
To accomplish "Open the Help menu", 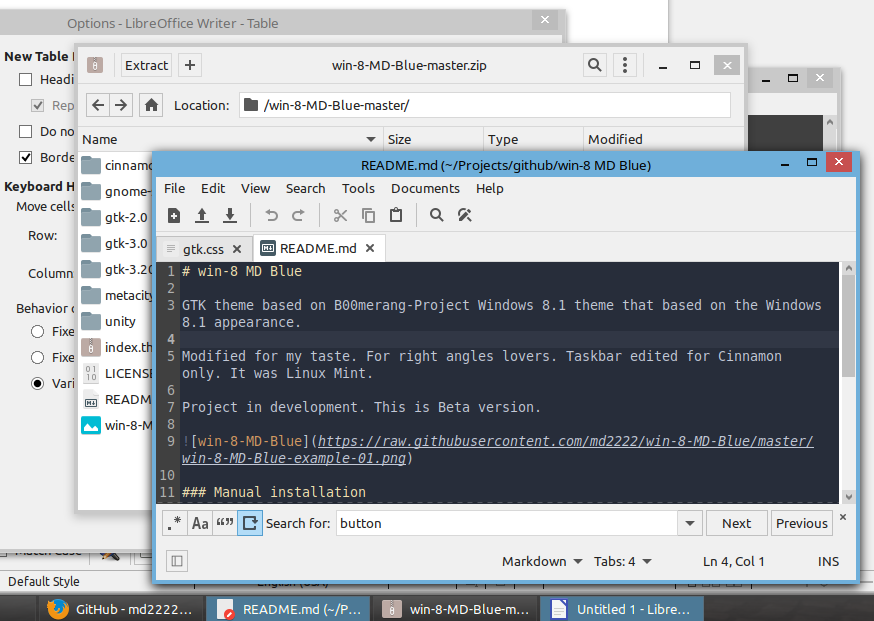I will pyautogui.click(x=489, y=188).
